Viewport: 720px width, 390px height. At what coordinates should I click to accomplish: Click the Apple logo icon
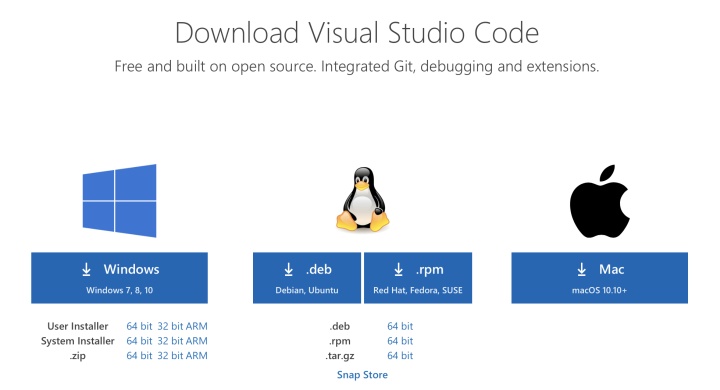600,201
